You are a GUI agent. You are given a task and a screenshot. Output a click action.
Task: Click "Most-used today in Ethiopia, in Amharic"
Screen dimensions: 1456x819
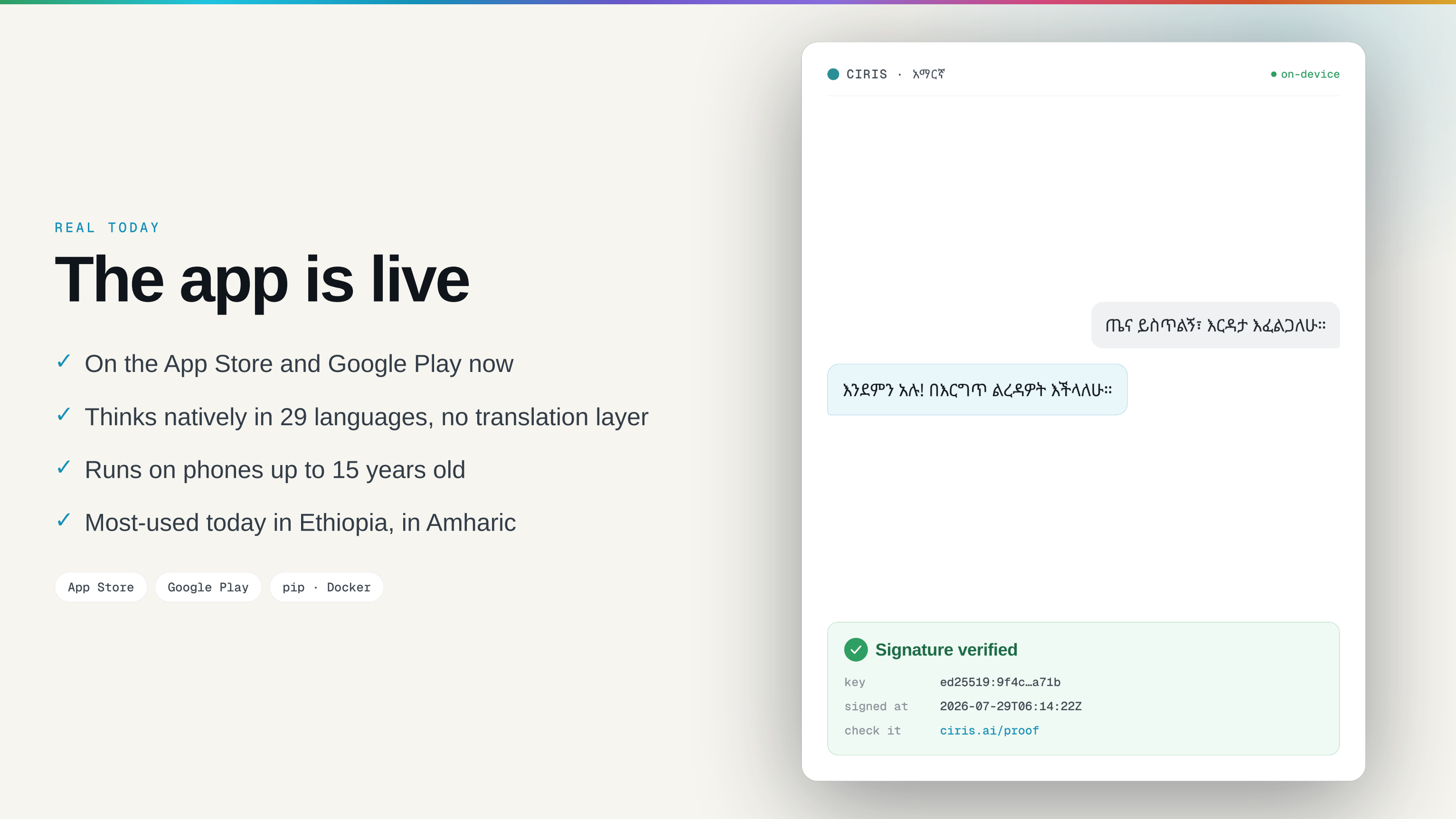(x=300, y=523)
